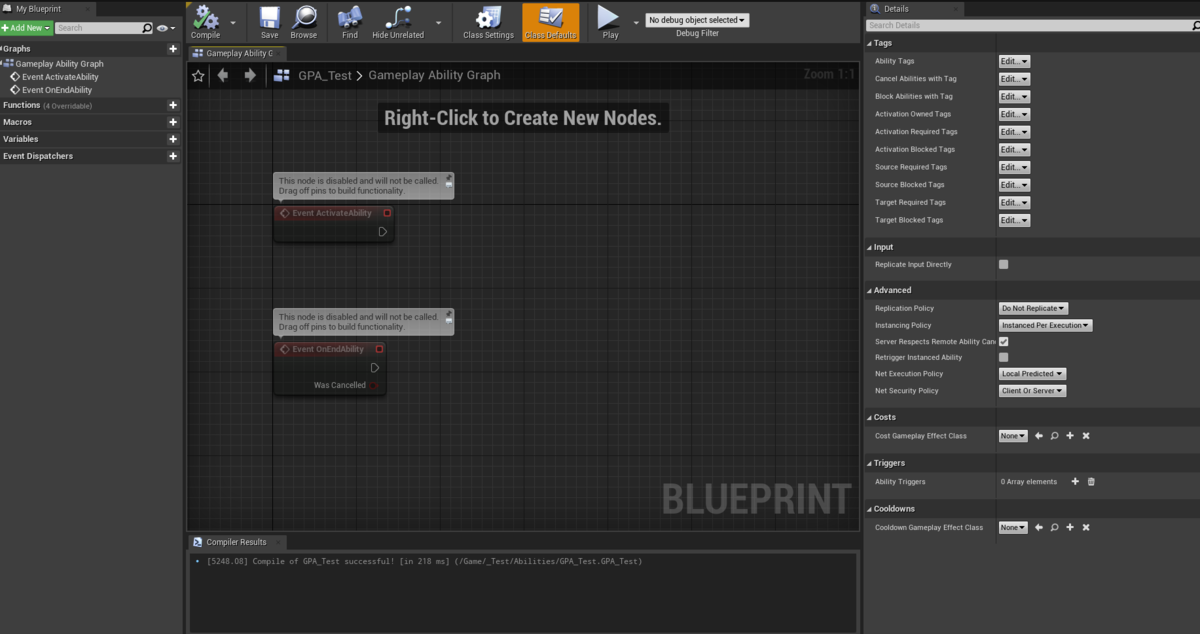The image size is (1200, 634).
Task: Click Event ActivateAbility execution output pin
Action: pyautogui.click(x=382, y=231)
